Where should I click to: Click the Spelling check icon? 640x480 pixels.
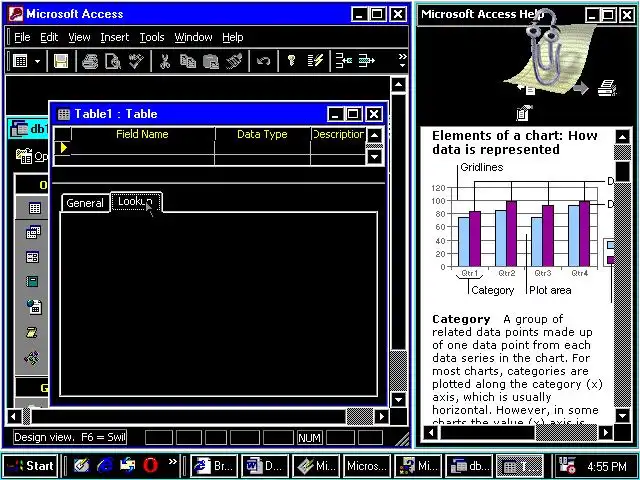pyautogui.click(x=136, y=61)
